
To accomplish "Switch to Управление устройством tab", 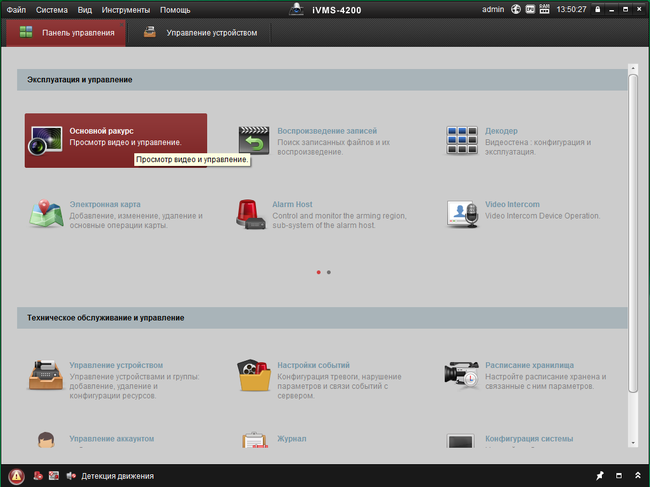I will (200, 33).
